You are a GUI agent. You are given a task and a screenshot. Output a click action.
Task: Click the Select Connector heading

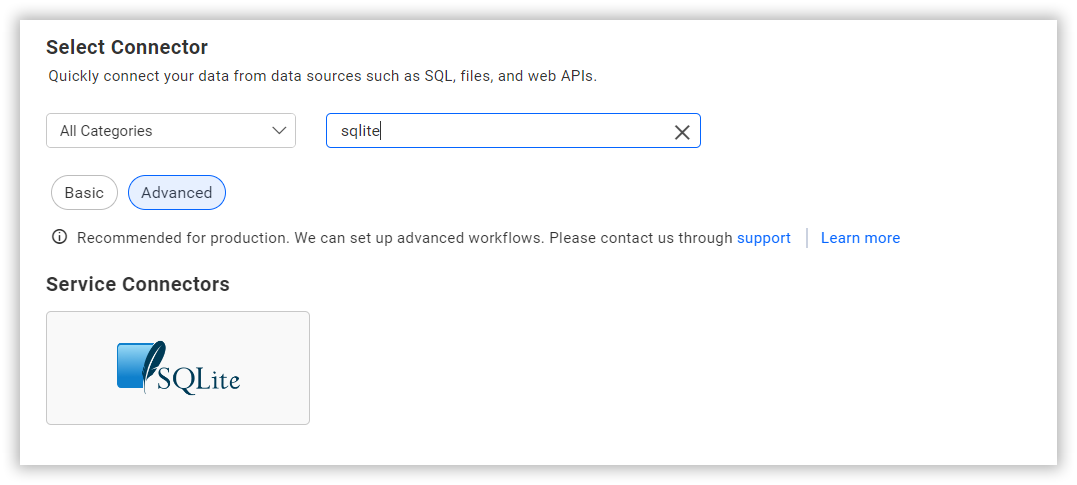coord(127,47)
